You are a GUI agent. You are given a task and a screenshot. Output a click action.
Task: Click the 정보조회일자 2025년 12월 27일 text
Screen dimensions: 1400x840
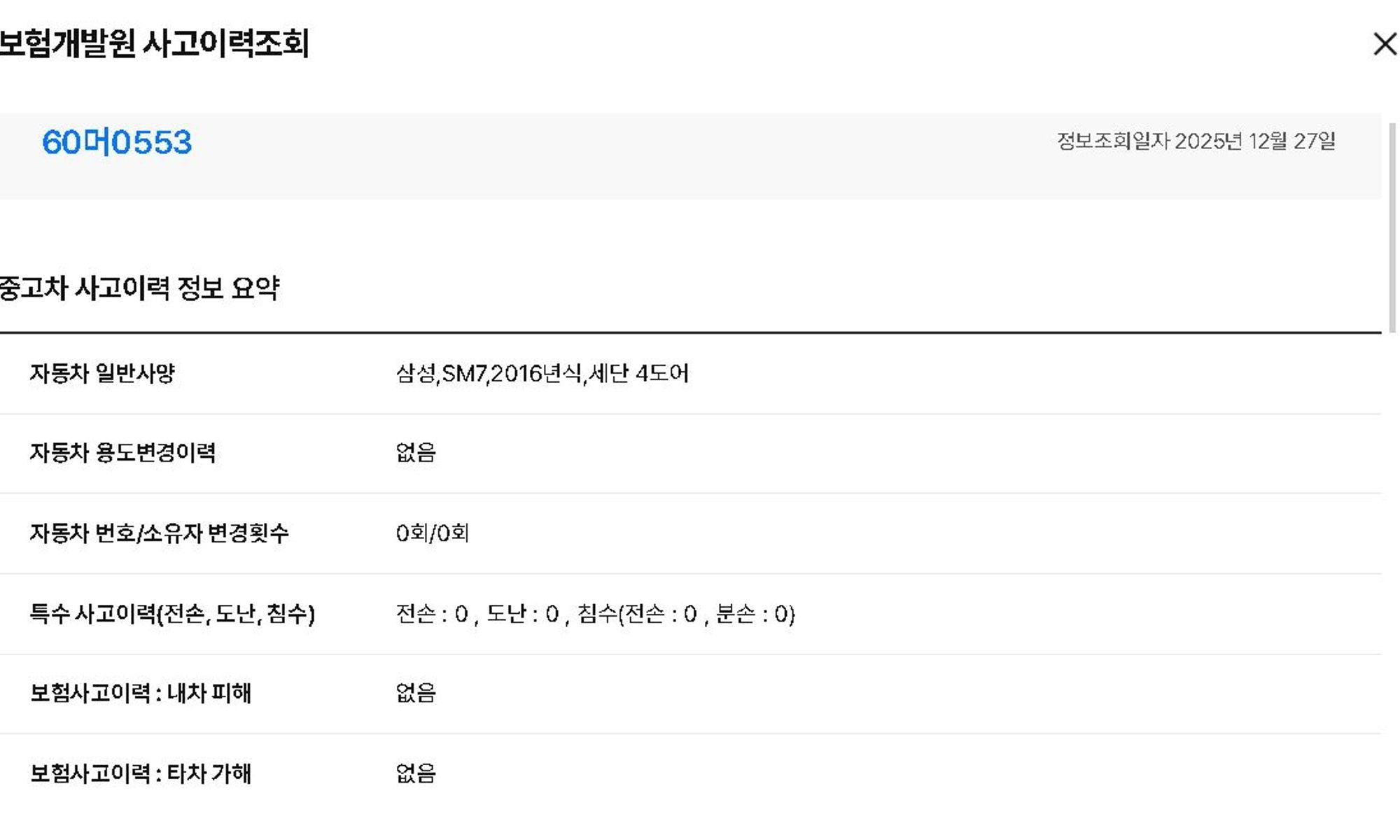click(1196, 141)
